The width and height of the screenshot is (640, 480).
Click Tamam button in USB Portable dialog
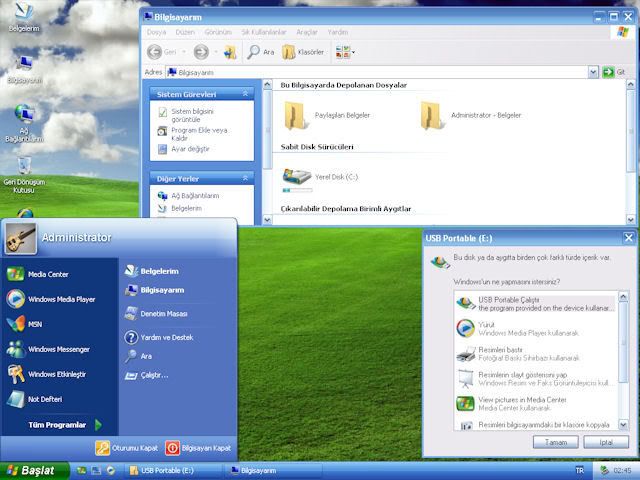(x=556, y=442)
